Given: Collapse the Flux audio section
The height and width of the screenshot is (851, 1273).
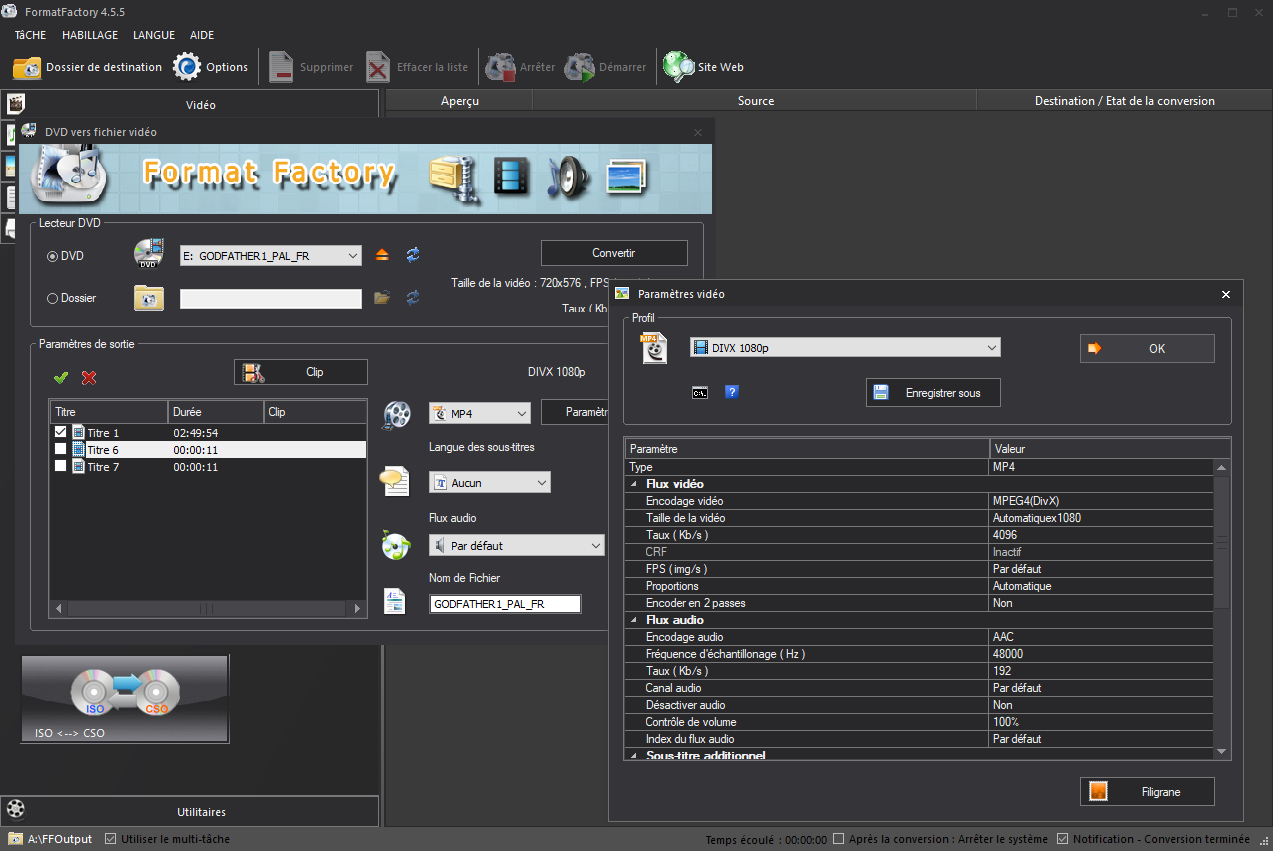Looking at the screenshot, I should [x=634, y=620].
